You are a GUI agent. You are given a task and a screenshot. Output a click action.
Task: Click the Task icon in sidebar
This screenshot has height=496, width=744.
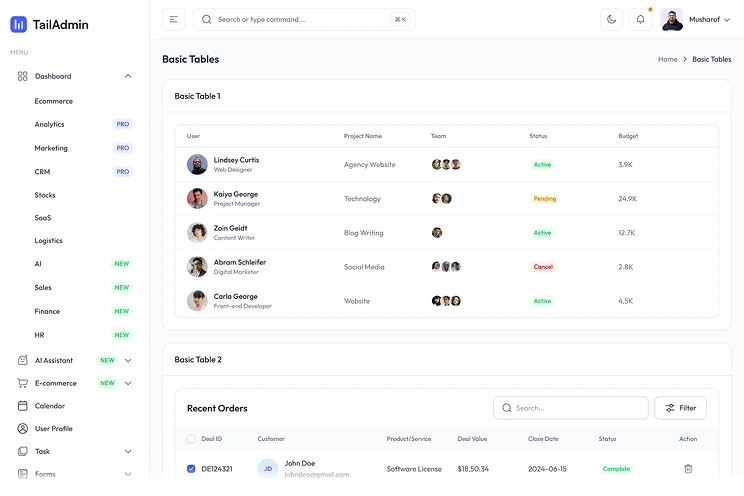click(x=22, y=451)
